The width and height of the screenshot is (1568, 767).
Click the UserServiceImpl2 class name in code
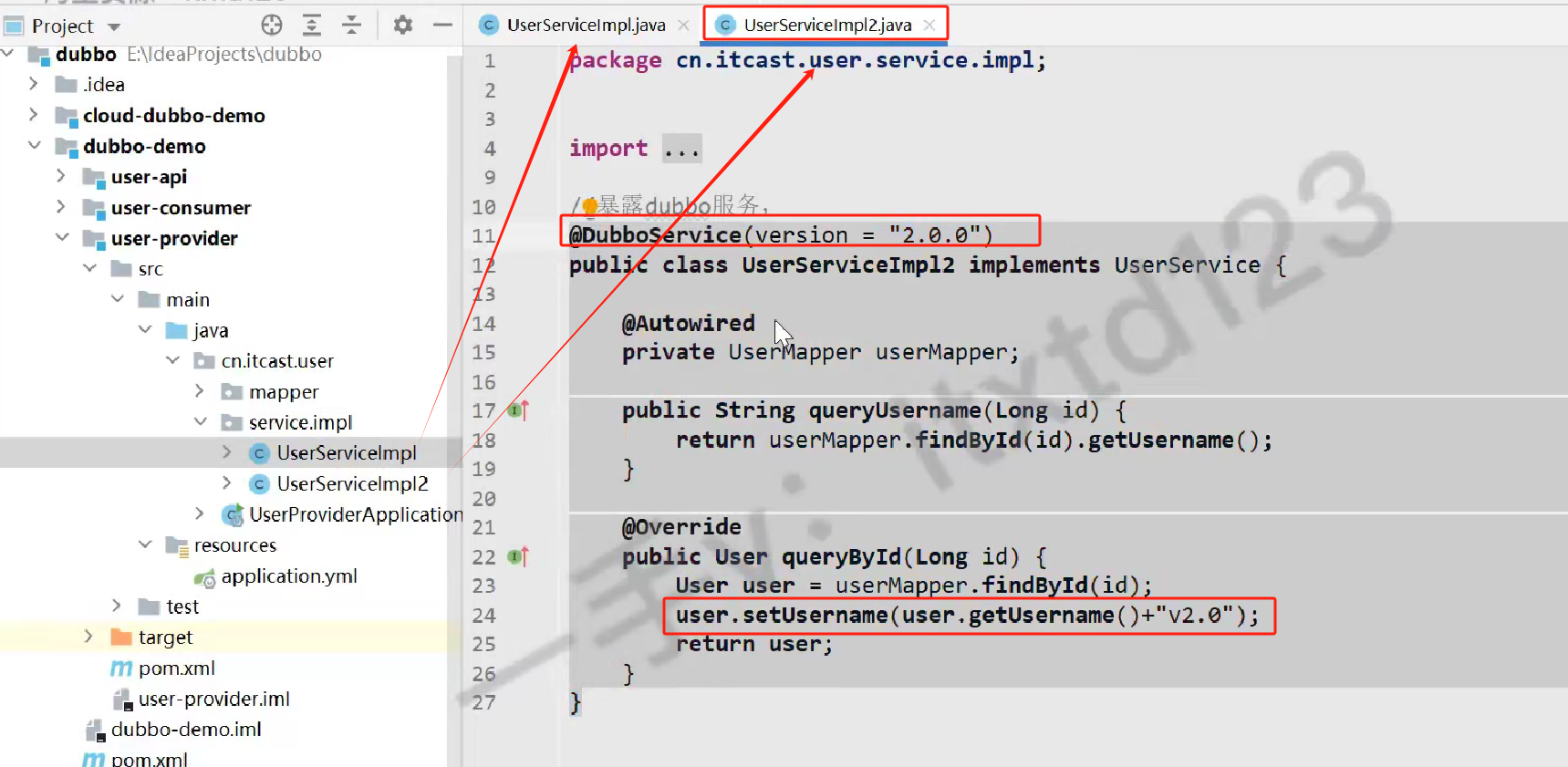tap(848, 265)
